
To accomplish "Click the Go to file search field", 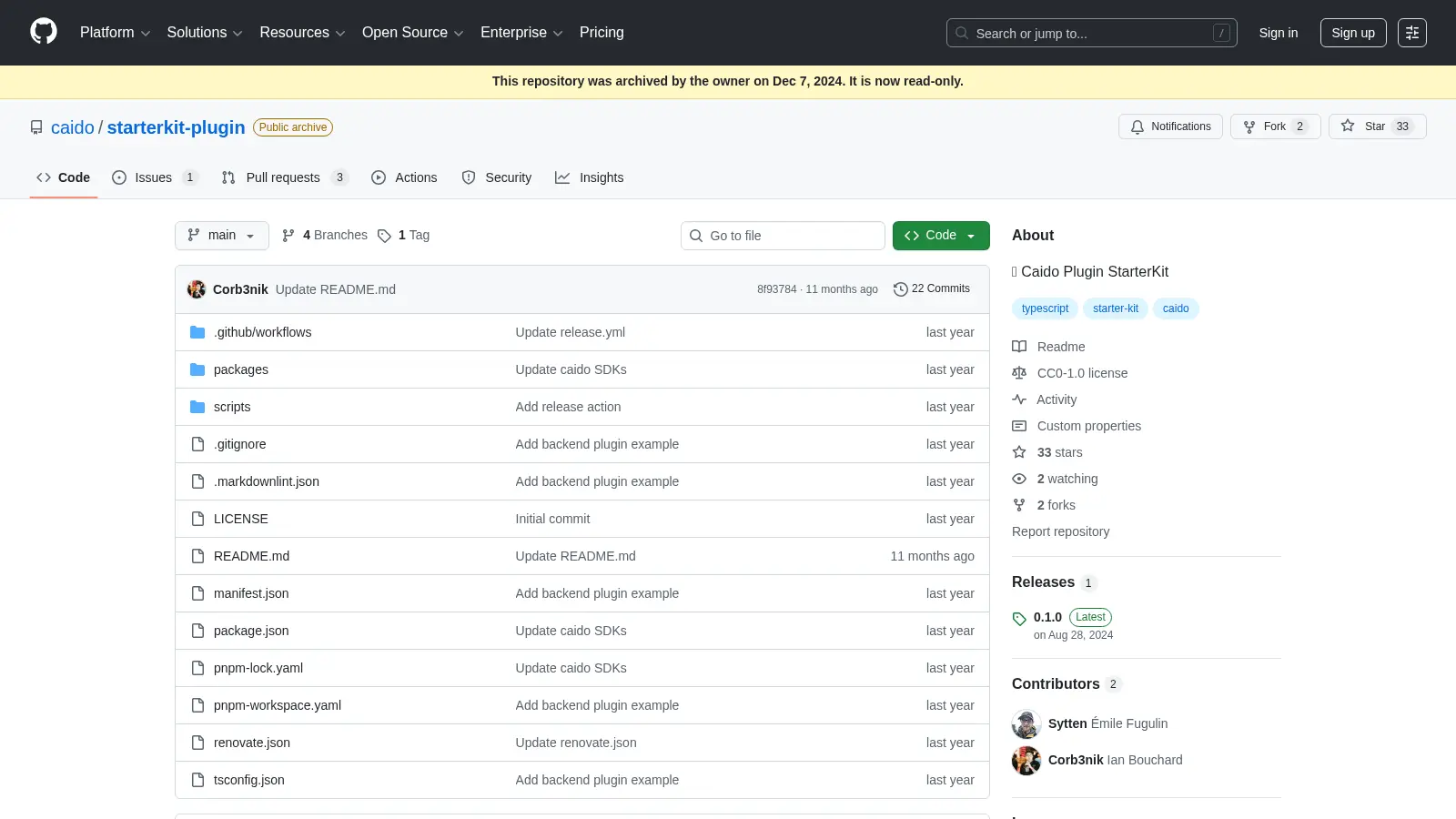I will (783, 236).
